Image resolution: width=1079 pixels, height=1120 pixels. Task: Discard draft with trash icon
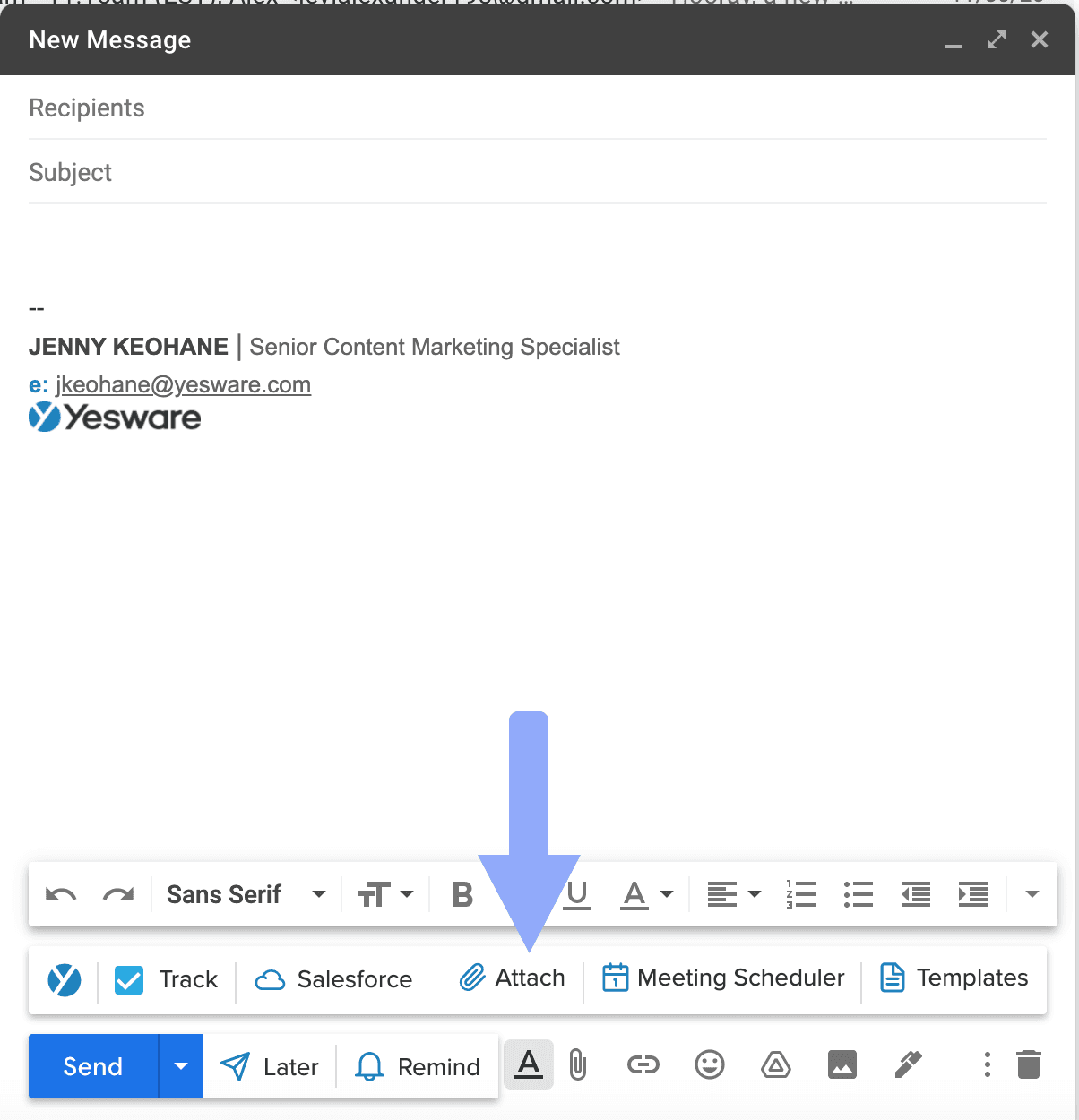1029,1065
